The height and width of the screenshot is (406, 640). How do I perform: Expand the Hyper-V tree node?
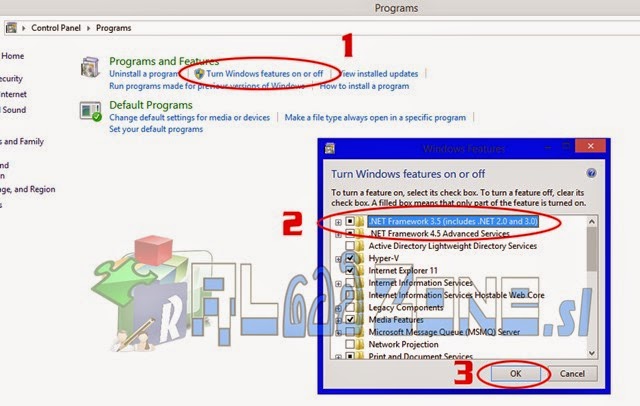click(x=338, y=259)
